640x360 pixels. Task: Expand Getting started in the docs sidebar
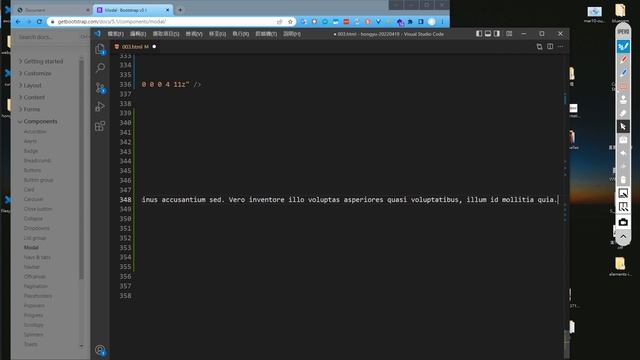pyautogui.click(x=41, y=61)
